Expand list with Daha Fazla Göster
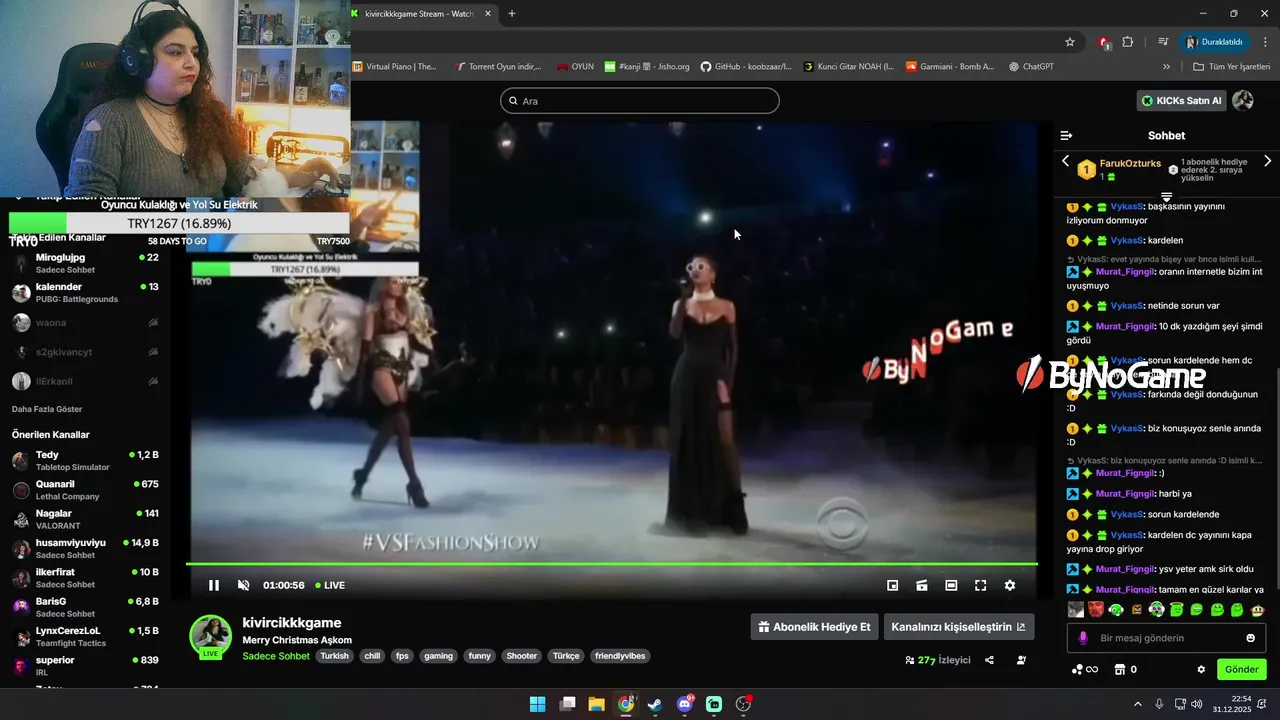 [47, 409]
